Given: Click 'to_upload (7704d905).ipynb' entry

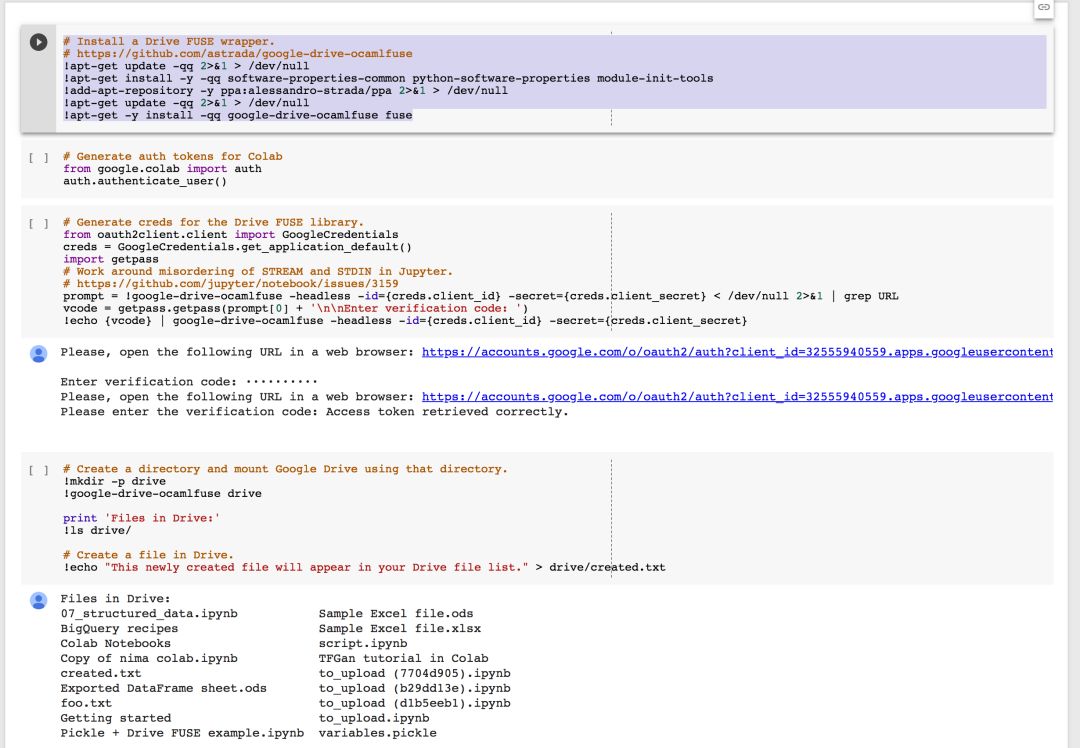Looking at the screenshot, I should tap(415, 674).
